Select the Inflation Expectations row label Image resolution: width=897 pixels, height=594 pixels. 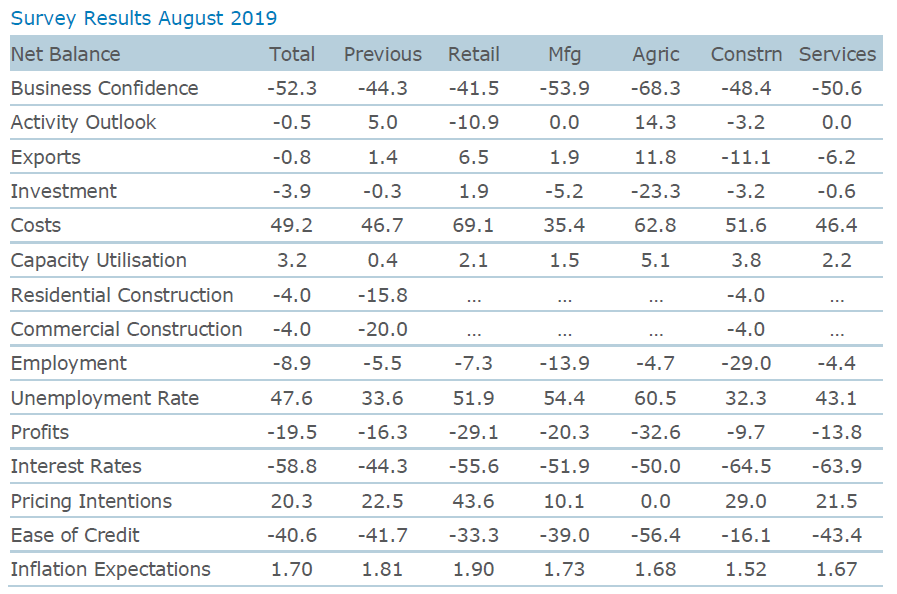point(110,569)
